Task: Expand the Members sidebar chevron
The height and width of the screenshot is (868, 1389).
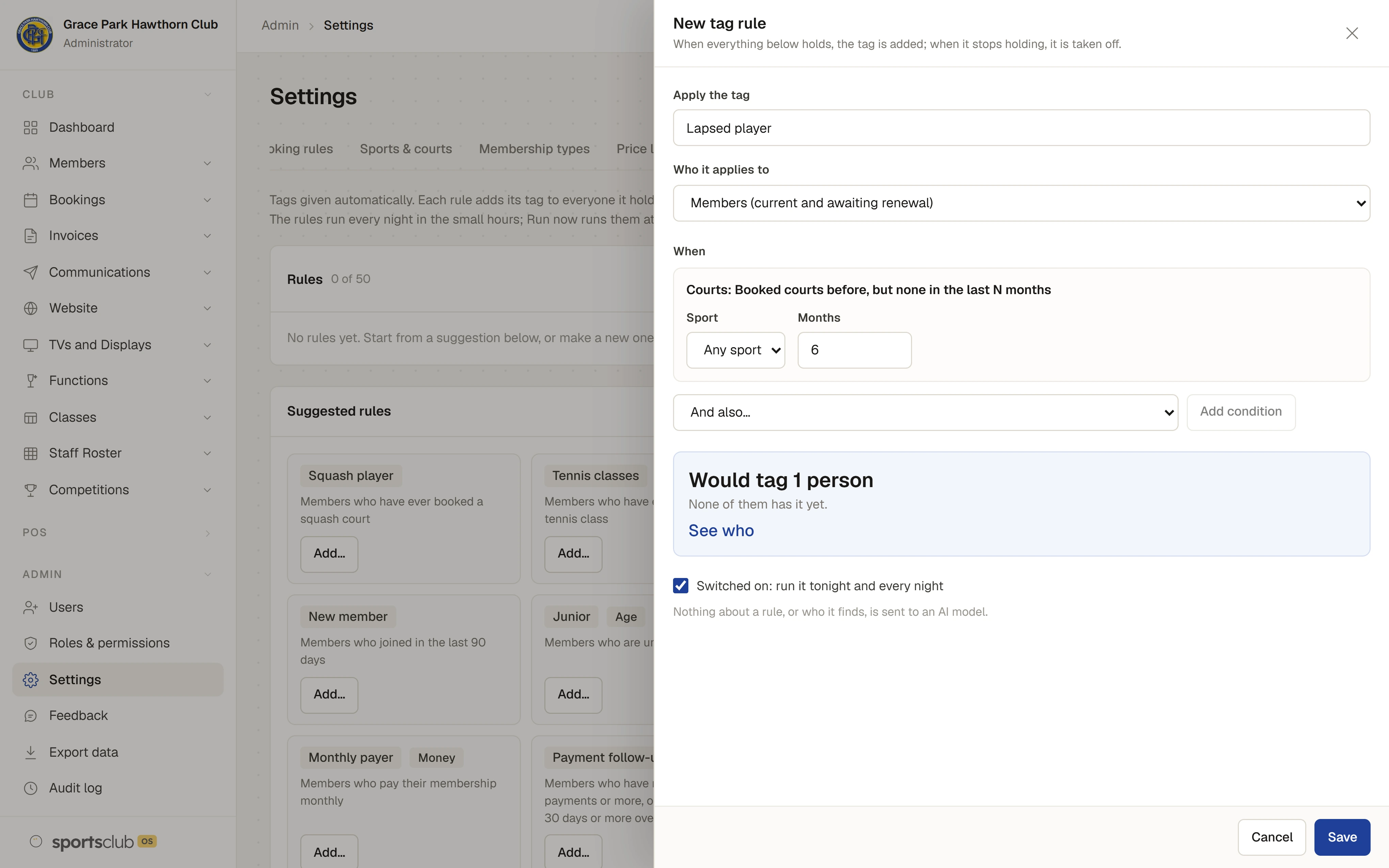Action: pyautogui.click(x=207, y=164)
